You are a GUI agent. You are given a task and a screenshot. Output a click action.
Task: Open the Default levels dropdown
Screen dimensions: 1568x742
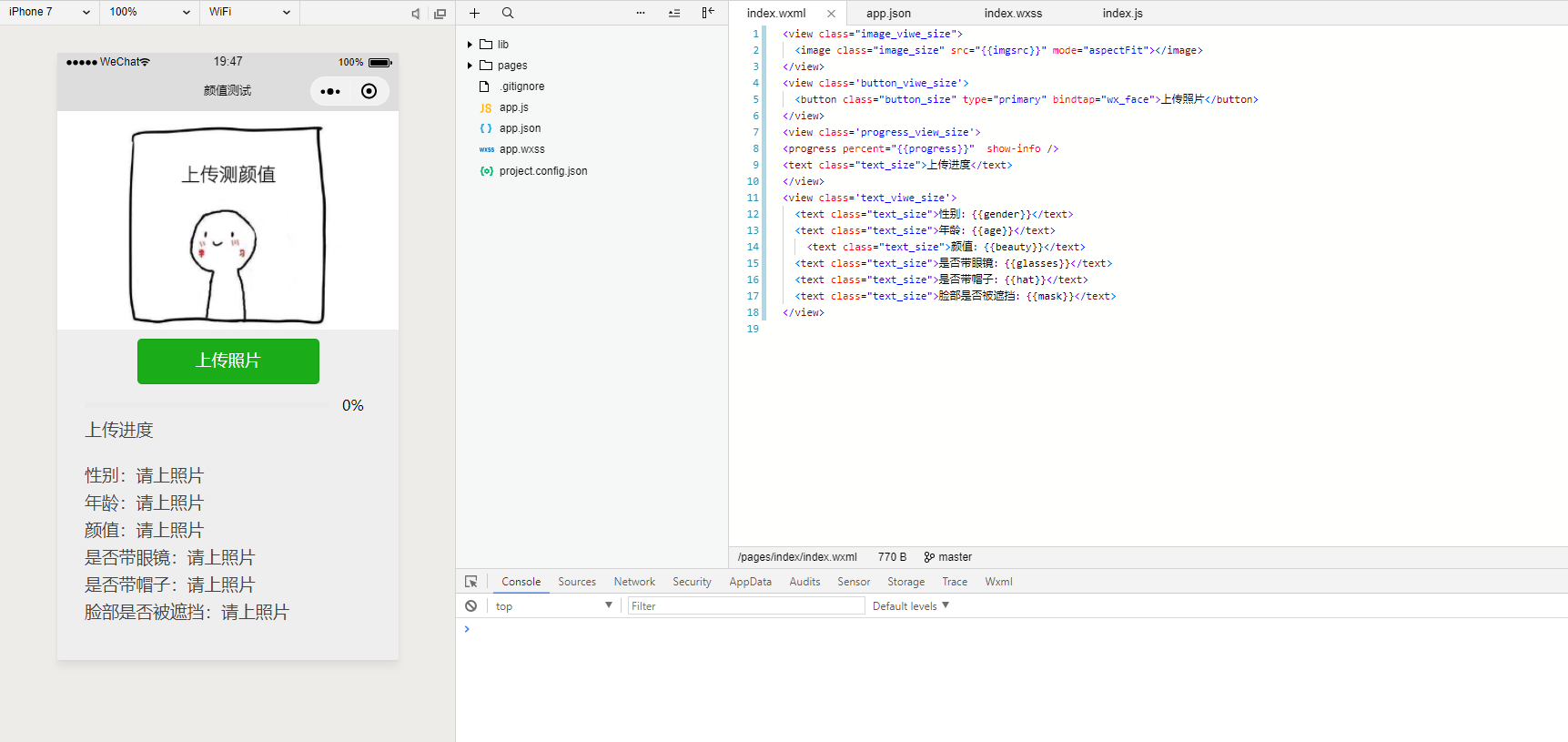coord(910,606)
